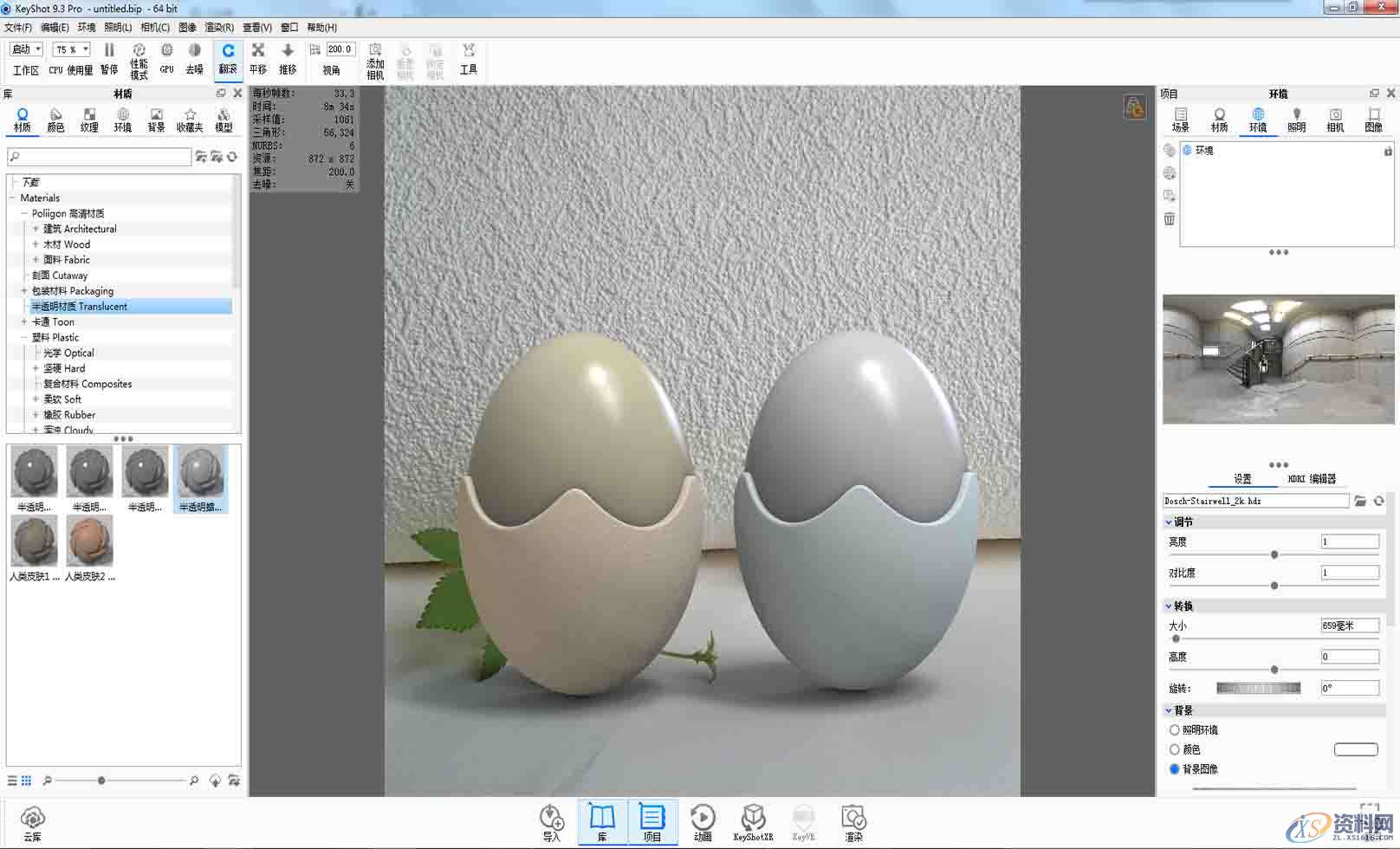Expand the 塑料 Plastic material category

coord(24,337)
